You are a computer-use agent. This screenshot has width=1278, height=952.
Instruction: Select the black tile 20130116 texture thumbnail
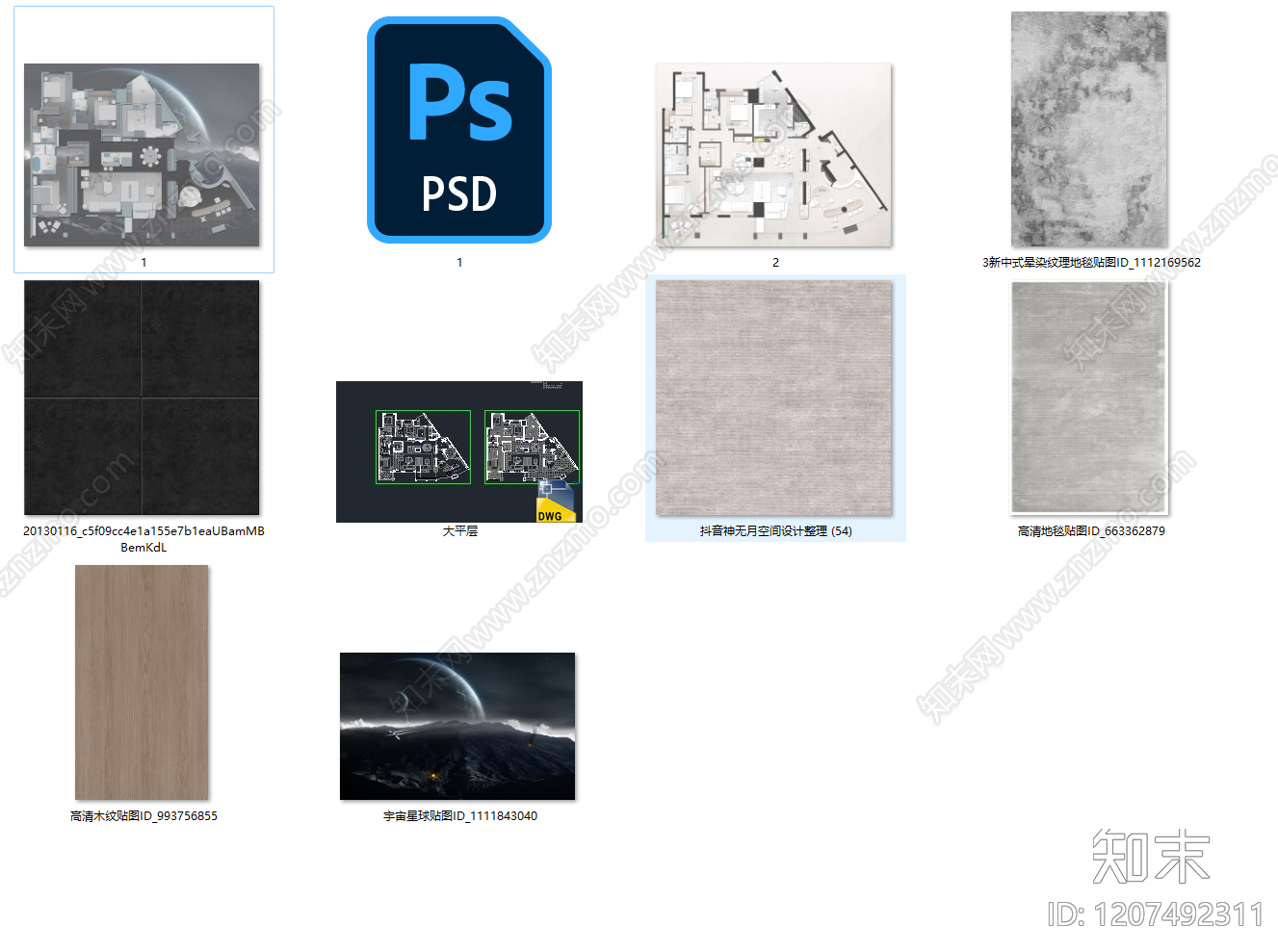point(142,398)
